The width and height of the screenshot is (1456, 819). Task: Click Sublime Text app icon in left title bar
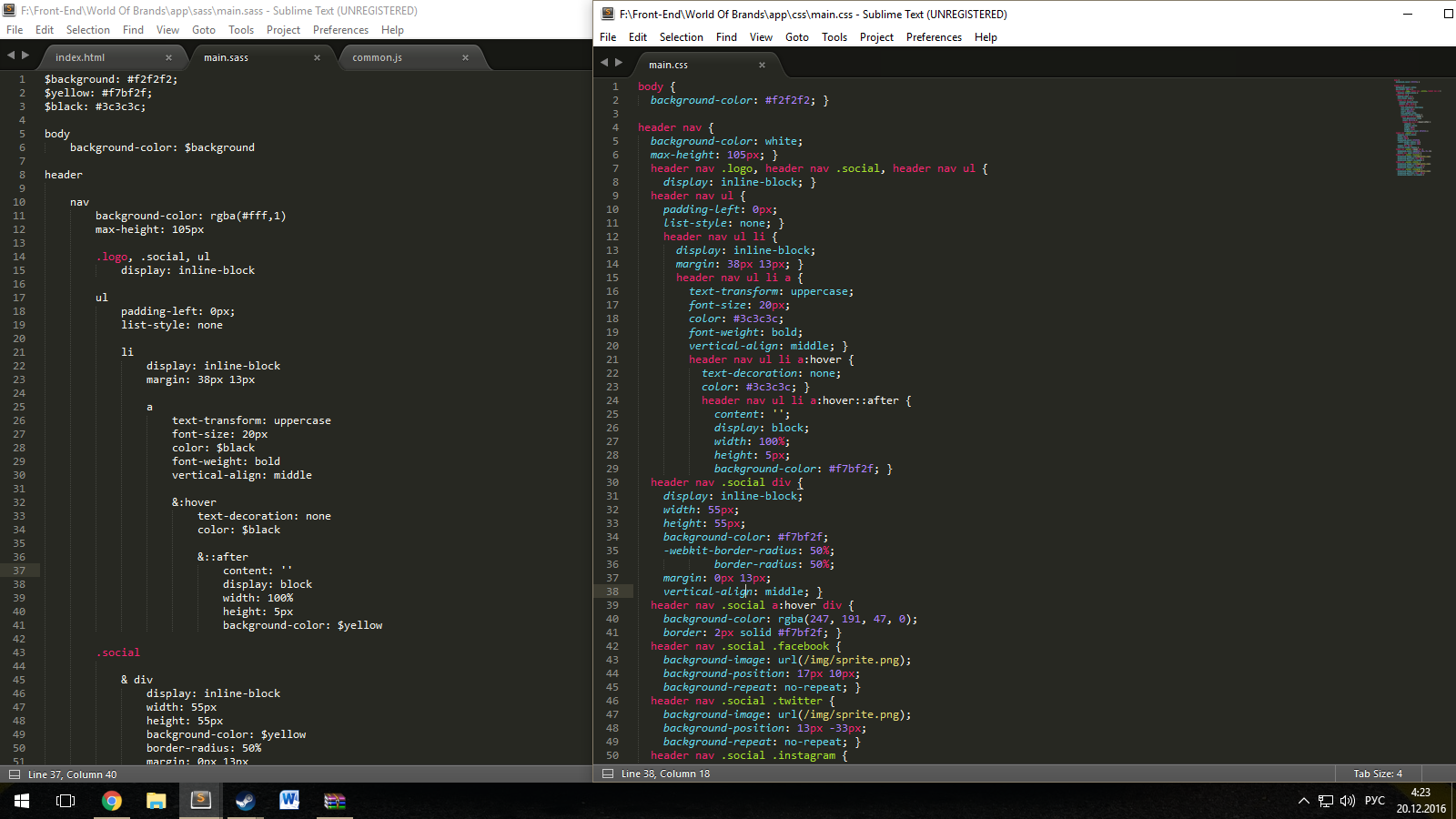[9, 10]
